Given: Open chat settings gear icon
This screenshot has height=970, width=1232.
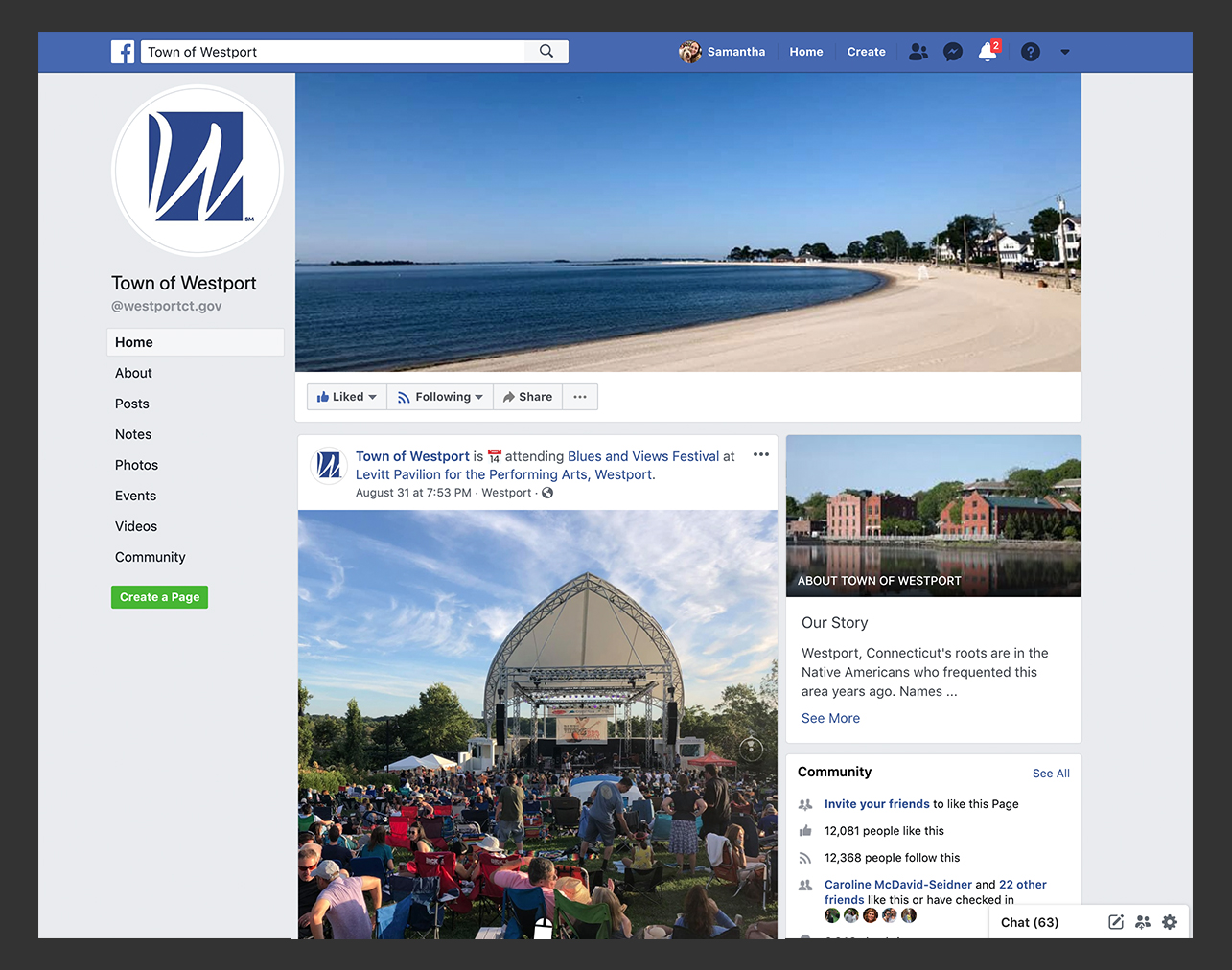Looking at the screenshot, I should coord(1169,922).
